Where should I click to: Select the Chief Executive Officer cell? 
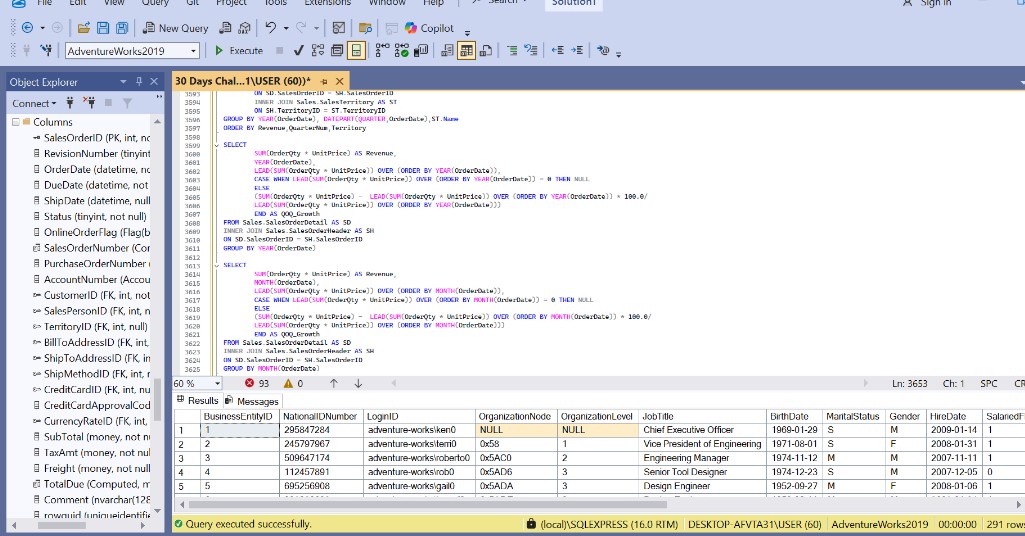pos(703,430)
